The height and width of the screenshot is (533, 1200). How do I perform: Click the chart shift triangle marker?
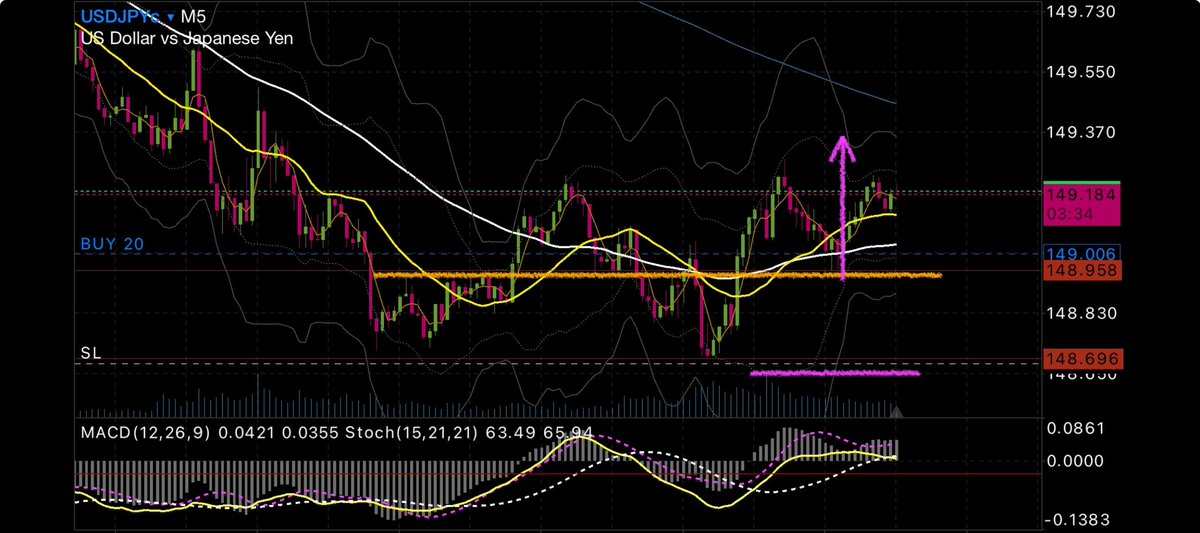(896, 410)
